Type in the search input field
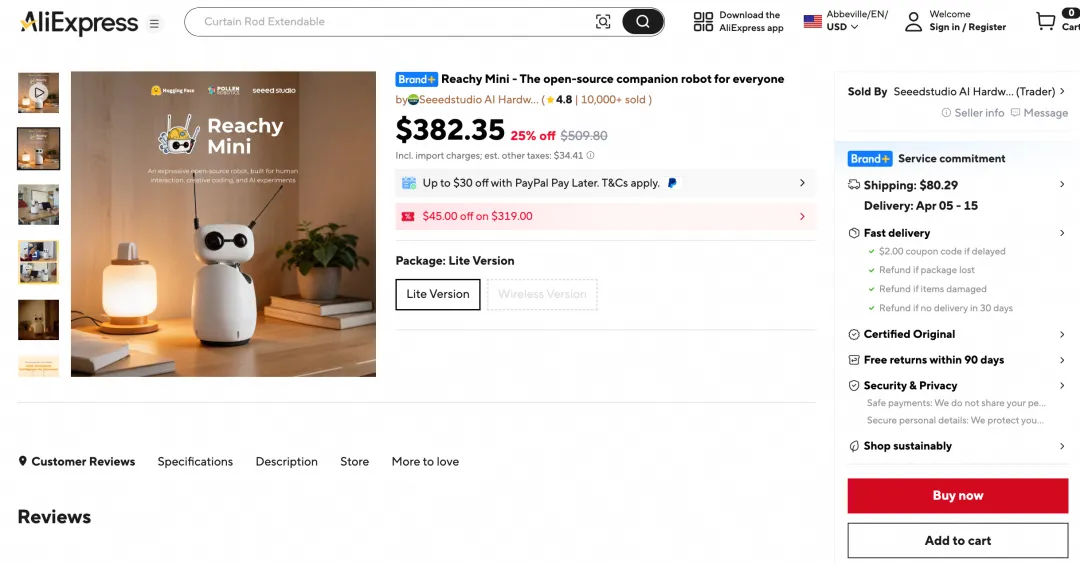 tap(390, 22)
